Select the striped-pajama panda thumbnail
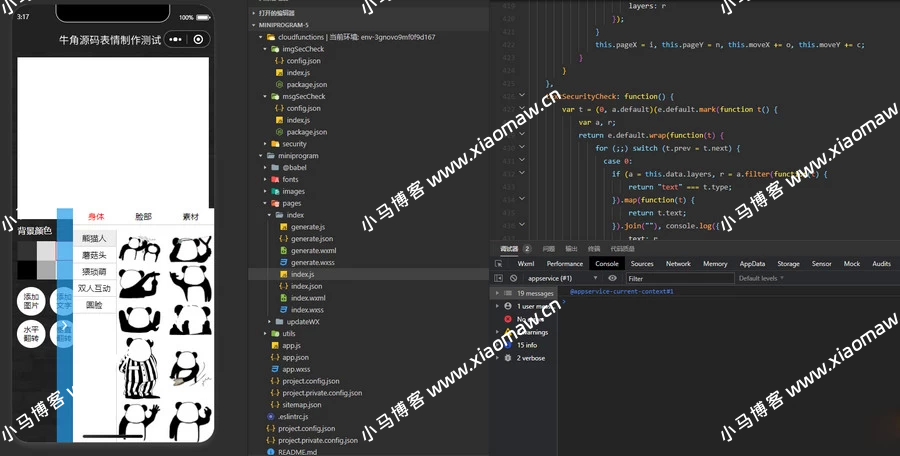The image size is (900, 456). point(139,368)
